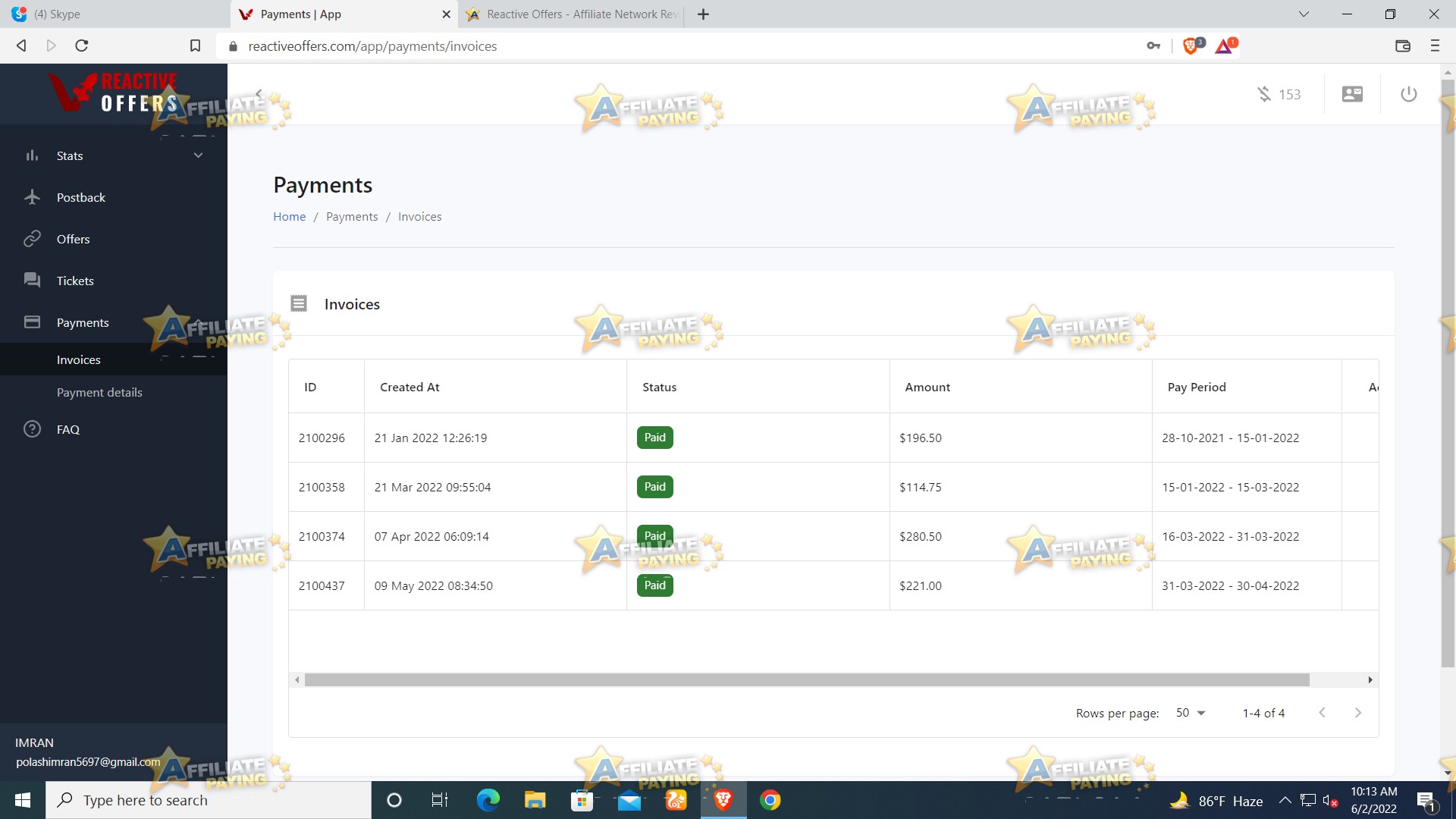1456x819 pixels.
Task: Click the Invoices list icon in card header
Action: [299, 303]
